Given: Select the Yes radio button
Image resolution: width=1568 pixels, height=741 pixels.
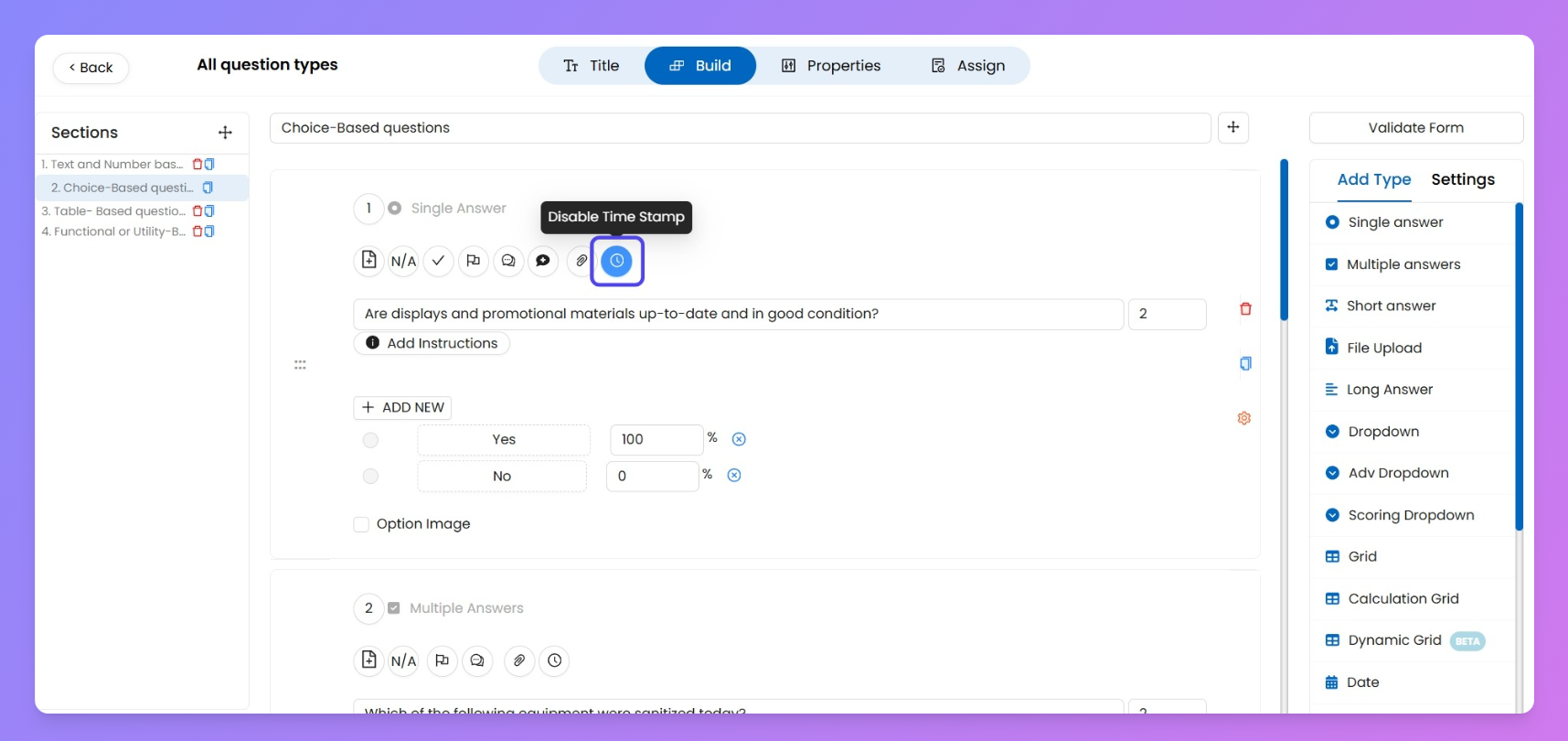Looking at the screenshot, I should coord(370,440).
